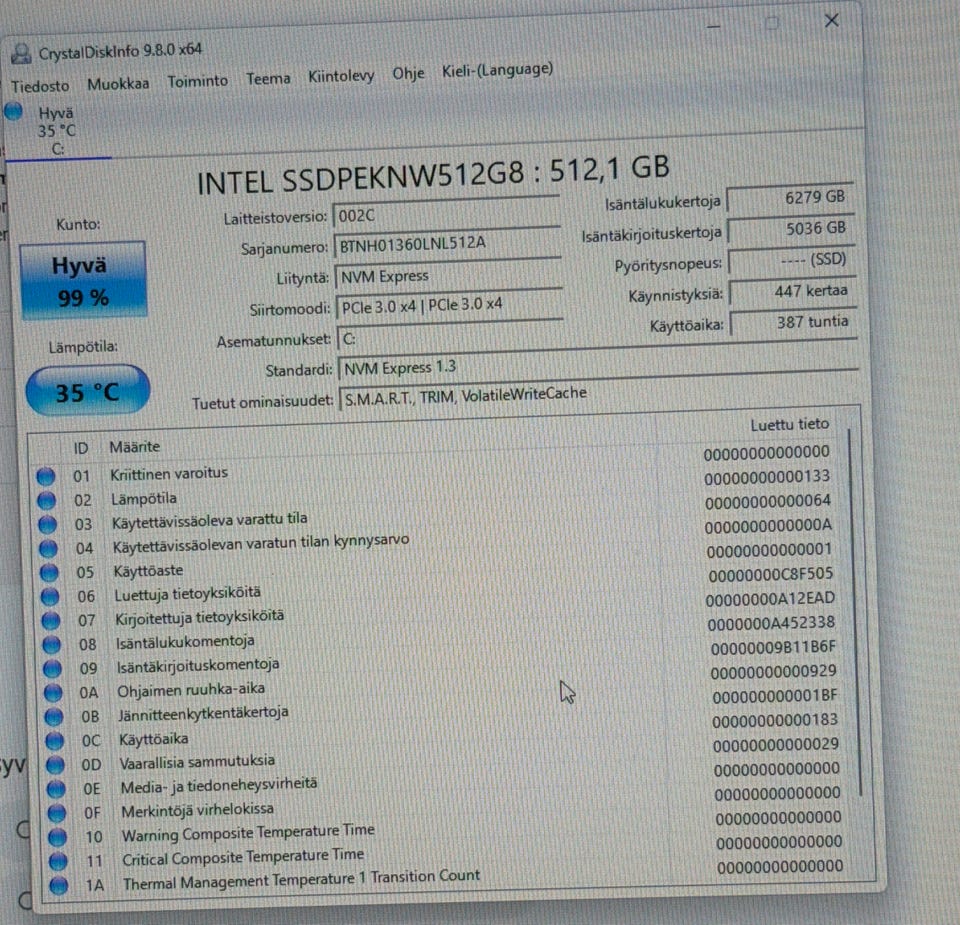This screenshot has height=925, width=960.
Task: Click raw value 0000000A452338
Action: click(x=771, y=623)
